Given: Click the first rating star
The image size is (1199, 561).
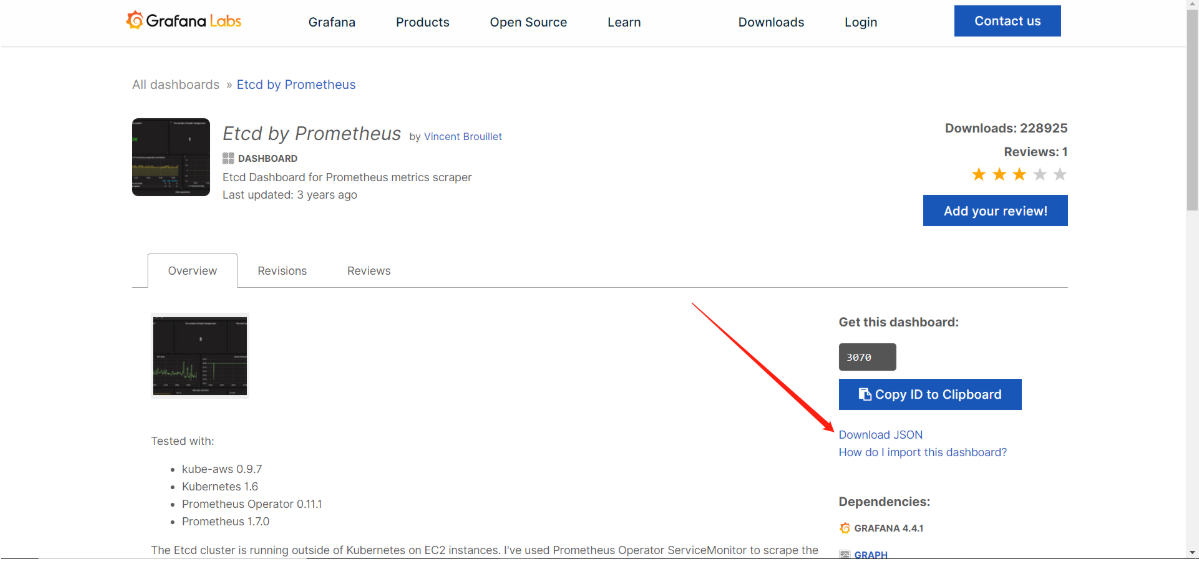Looking at the screenshot, I should 979,175.
